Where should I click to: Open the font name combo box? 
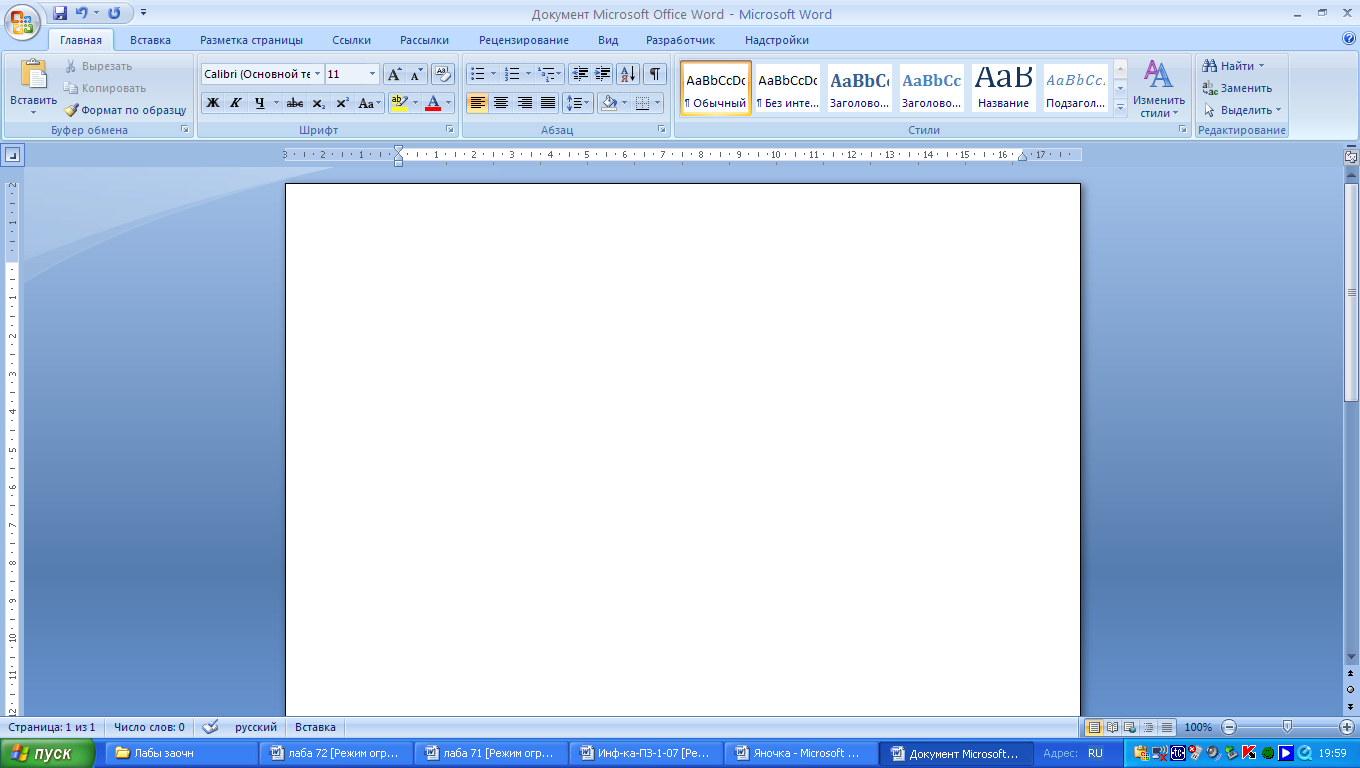[263, 74]
